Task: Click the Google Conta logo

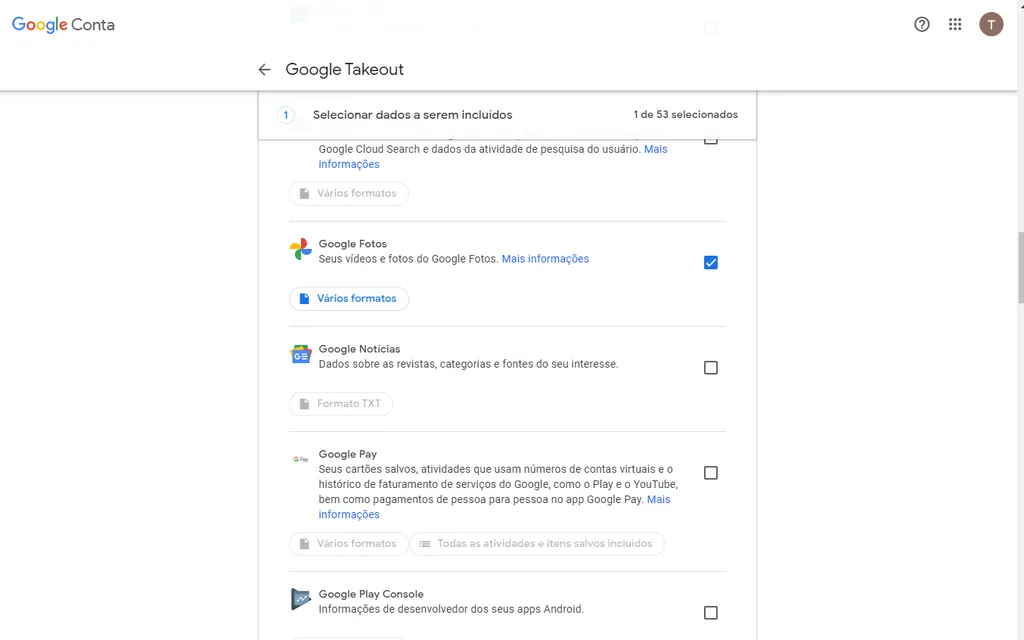Action: click(x=63, y=25)
